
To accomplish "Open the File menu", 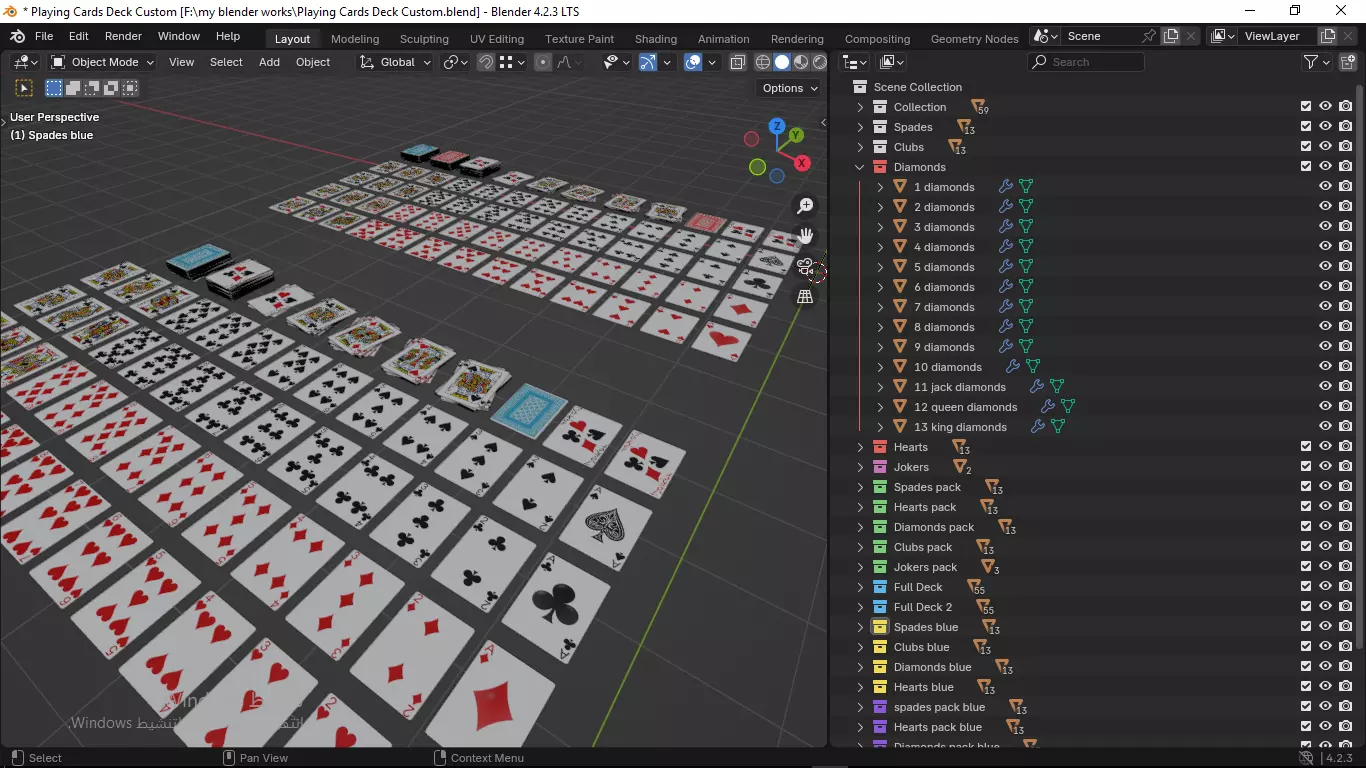I will [x=44, y=36].
